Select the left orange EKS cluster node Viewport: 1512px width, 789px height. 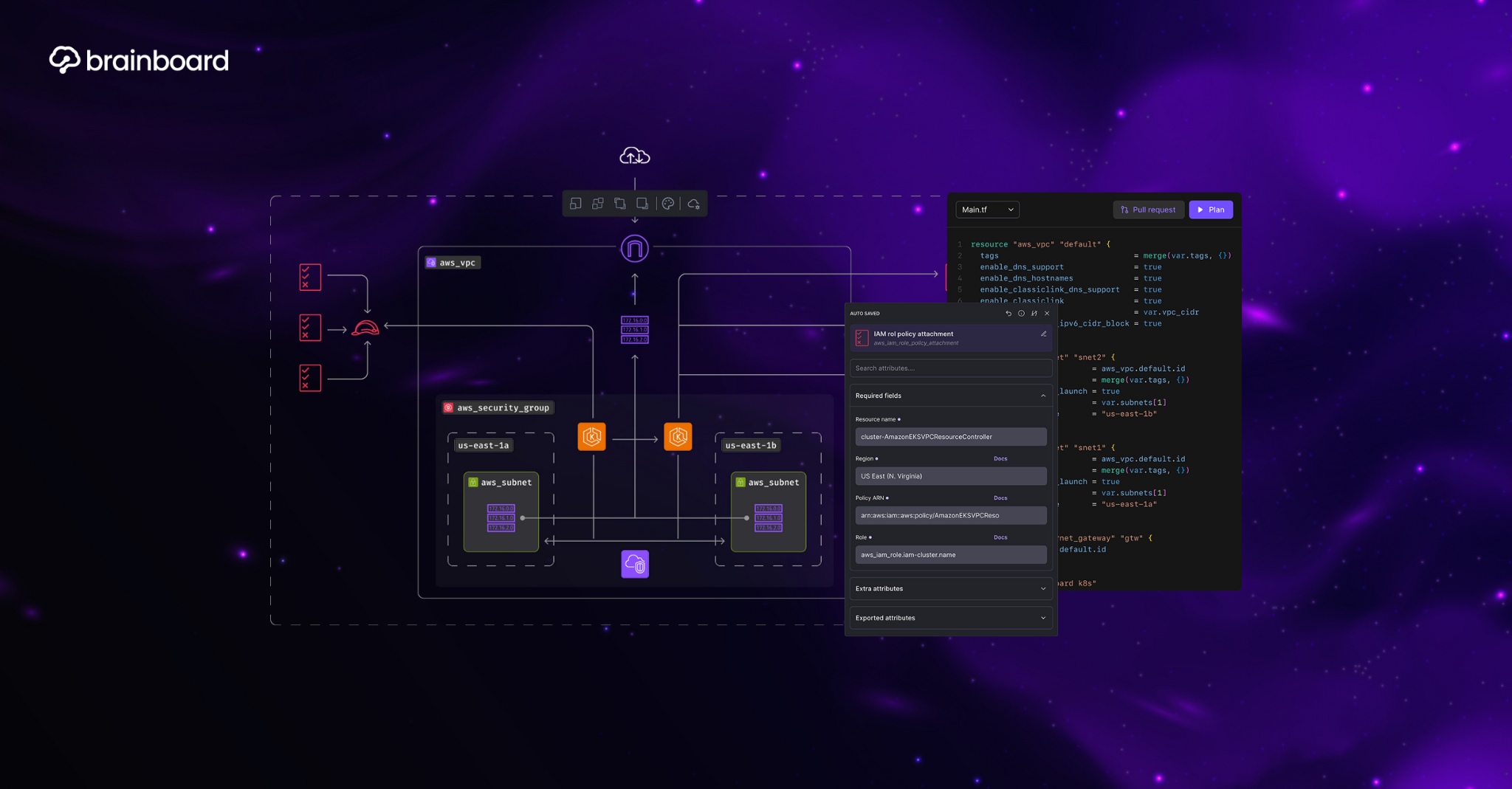tap(591, 437)
